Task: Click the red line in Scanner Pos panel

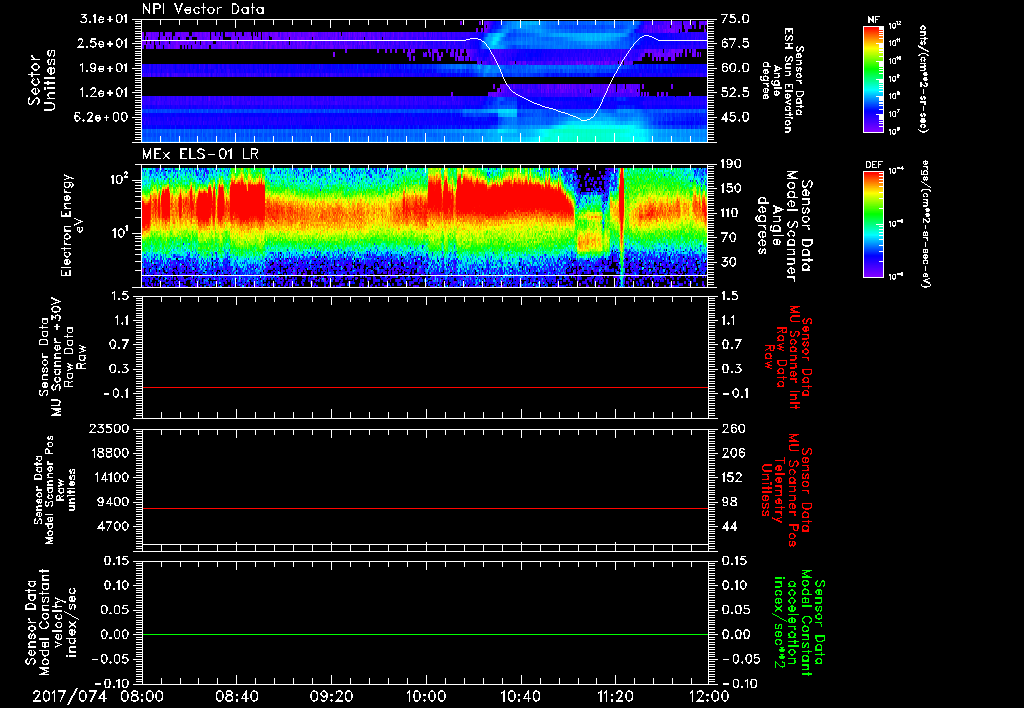Action: [x=424, y=508]
